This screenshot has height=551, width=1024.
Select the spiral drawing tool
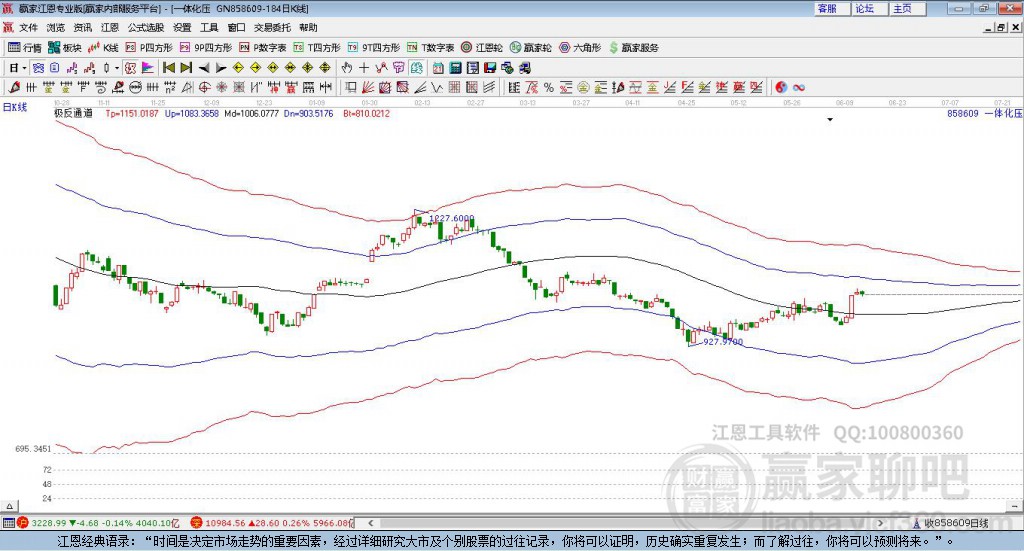click(x=101, y=87)
